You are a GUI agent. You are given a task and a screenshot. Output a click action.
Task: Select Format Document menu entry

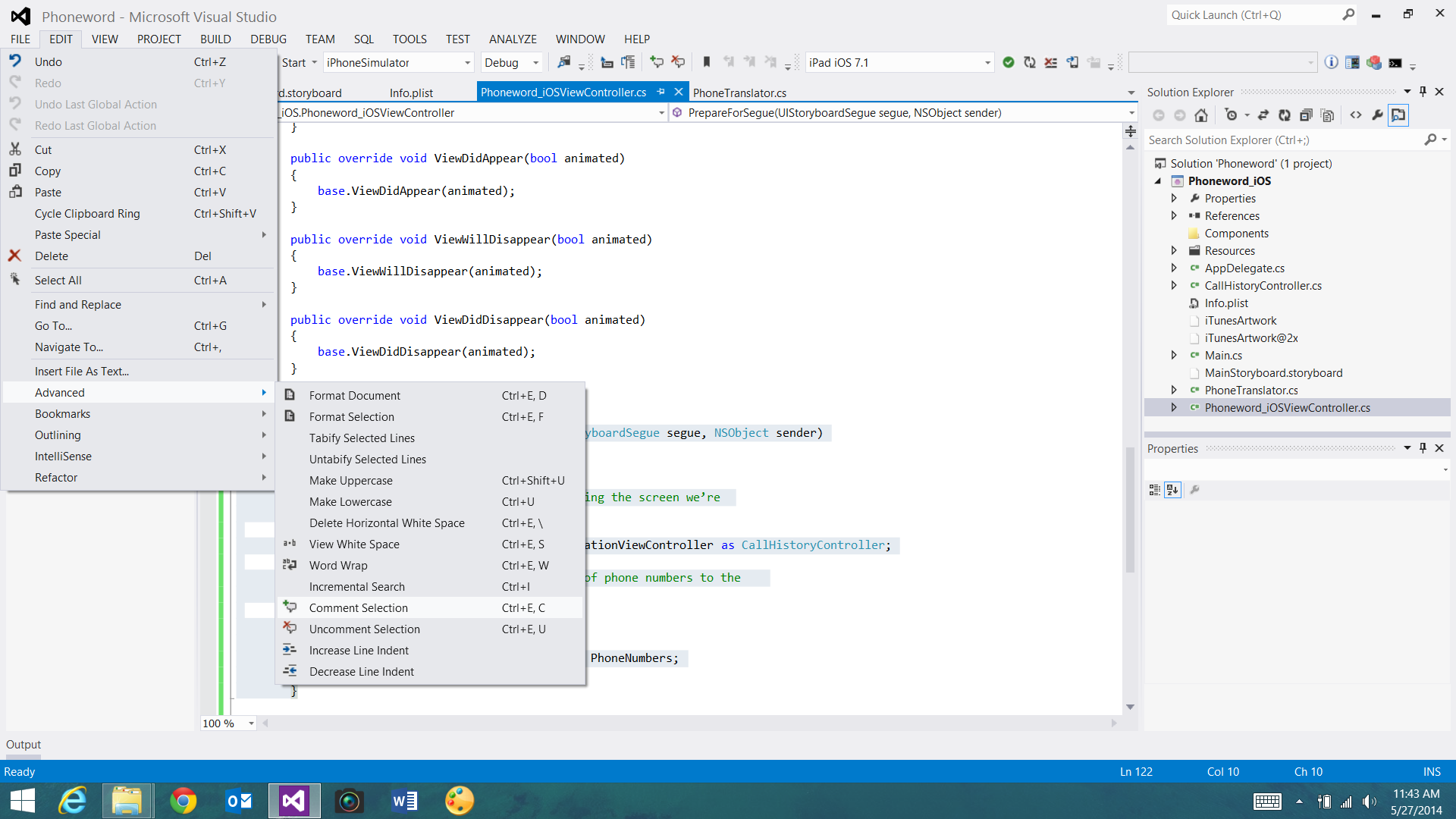[354, 396]
